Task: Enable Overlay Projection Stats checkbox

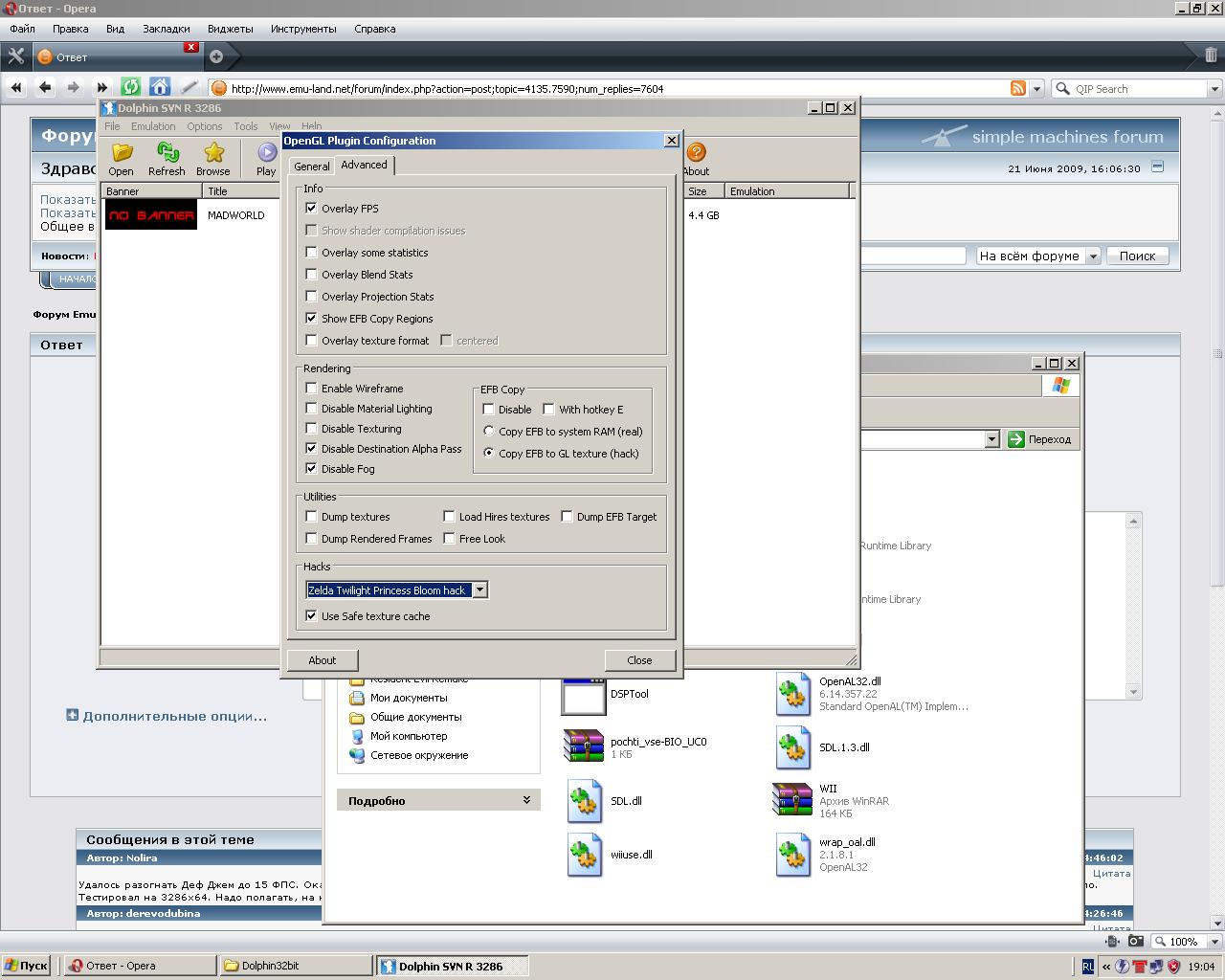Action: pyautogui.click(x=311, y=297)
